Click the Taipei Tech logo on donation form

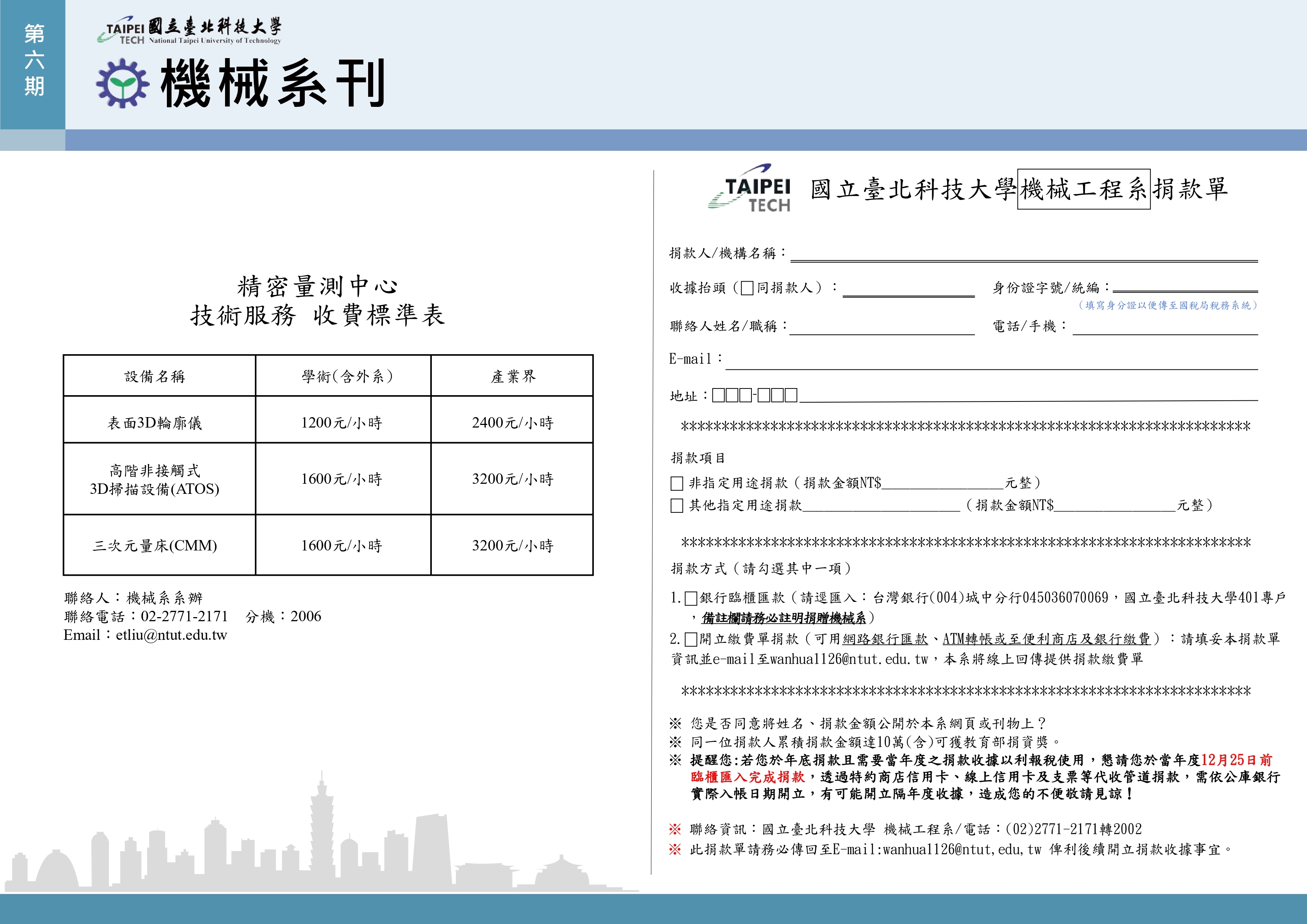click(750, 188)
